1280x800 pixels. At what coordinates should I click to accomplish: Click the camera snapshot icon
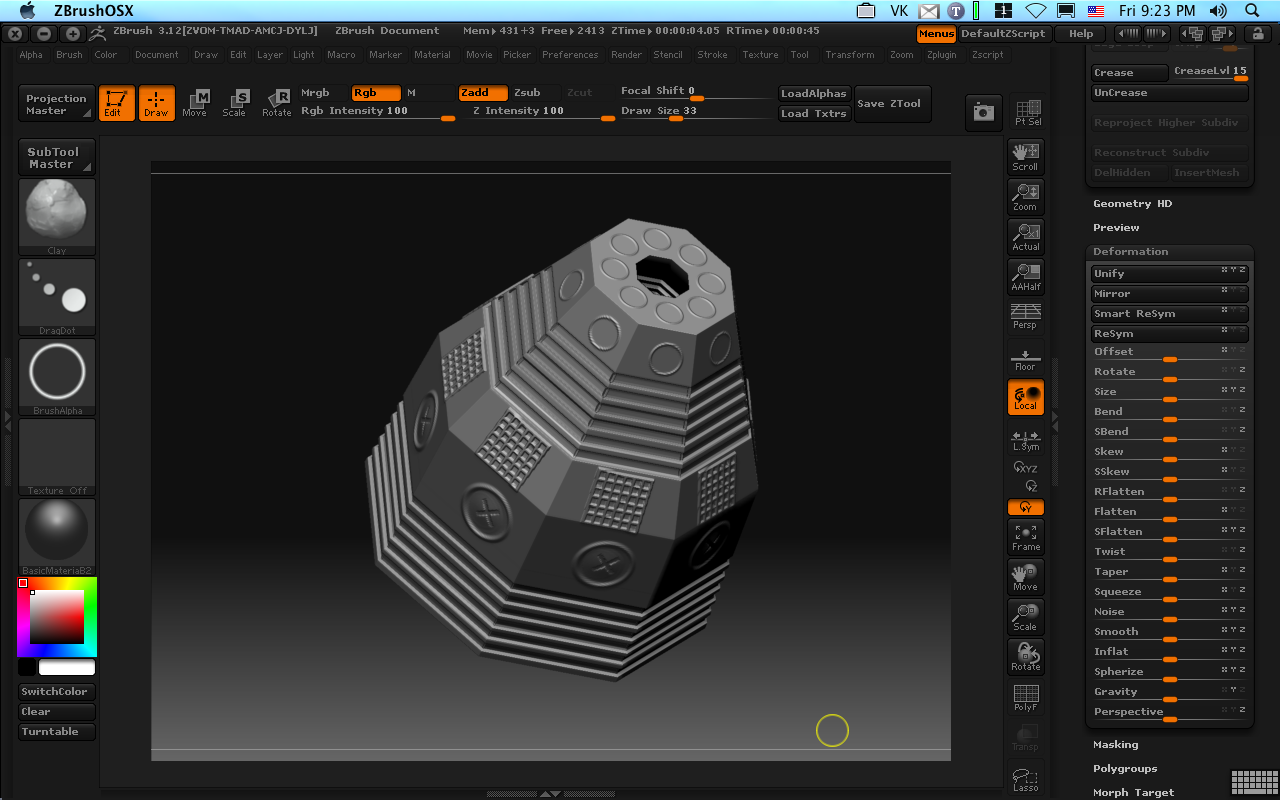coord(984,113)
